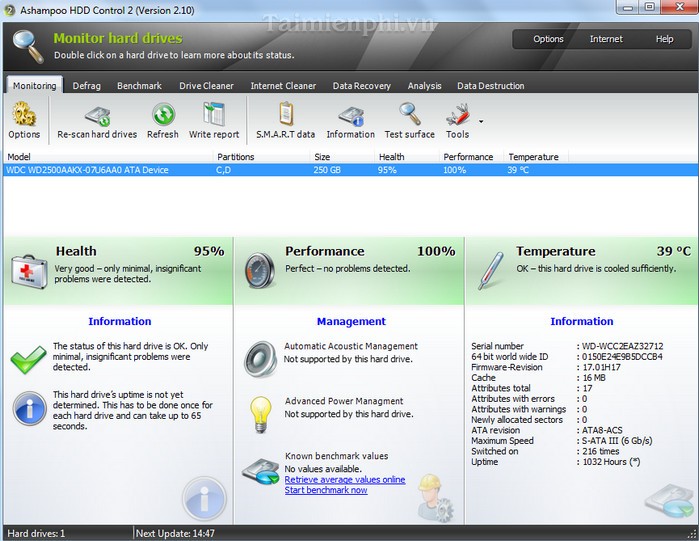Click the Start benchmark now link
Image resolution: width=699 pixels, height=541 pixels.
326,490
